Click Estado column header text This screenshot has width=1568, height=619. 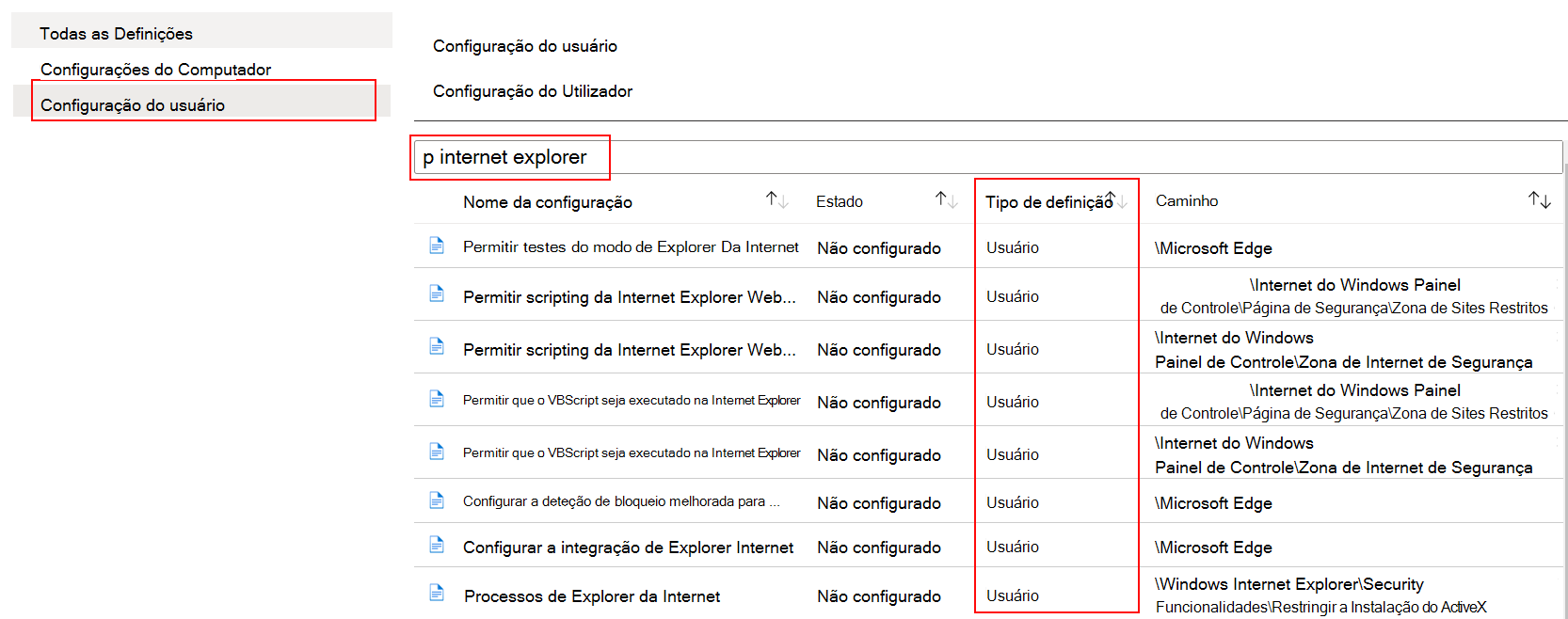click(840, 201)
